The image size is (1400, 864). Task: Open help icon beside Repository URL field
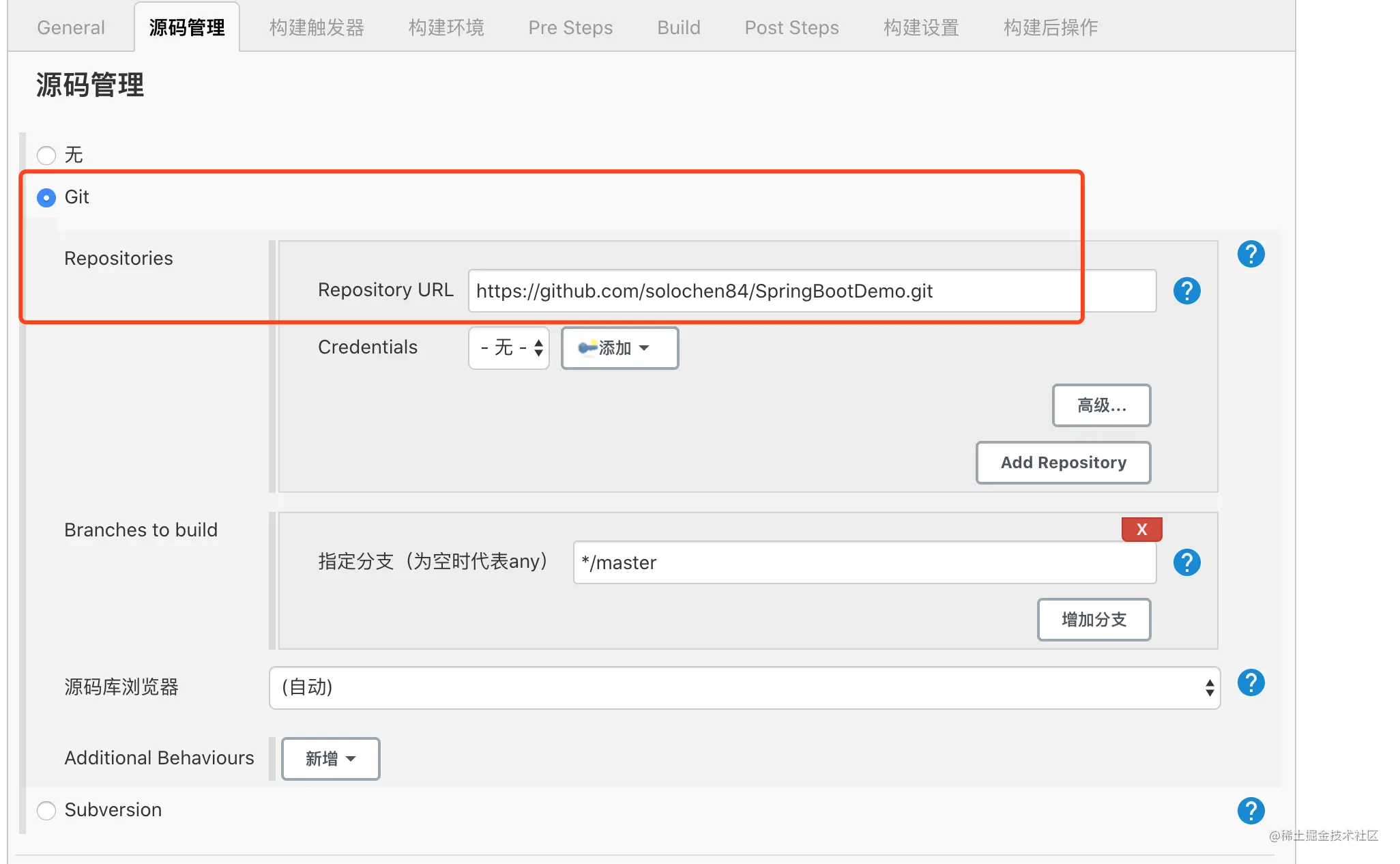tap(1186, 291)
